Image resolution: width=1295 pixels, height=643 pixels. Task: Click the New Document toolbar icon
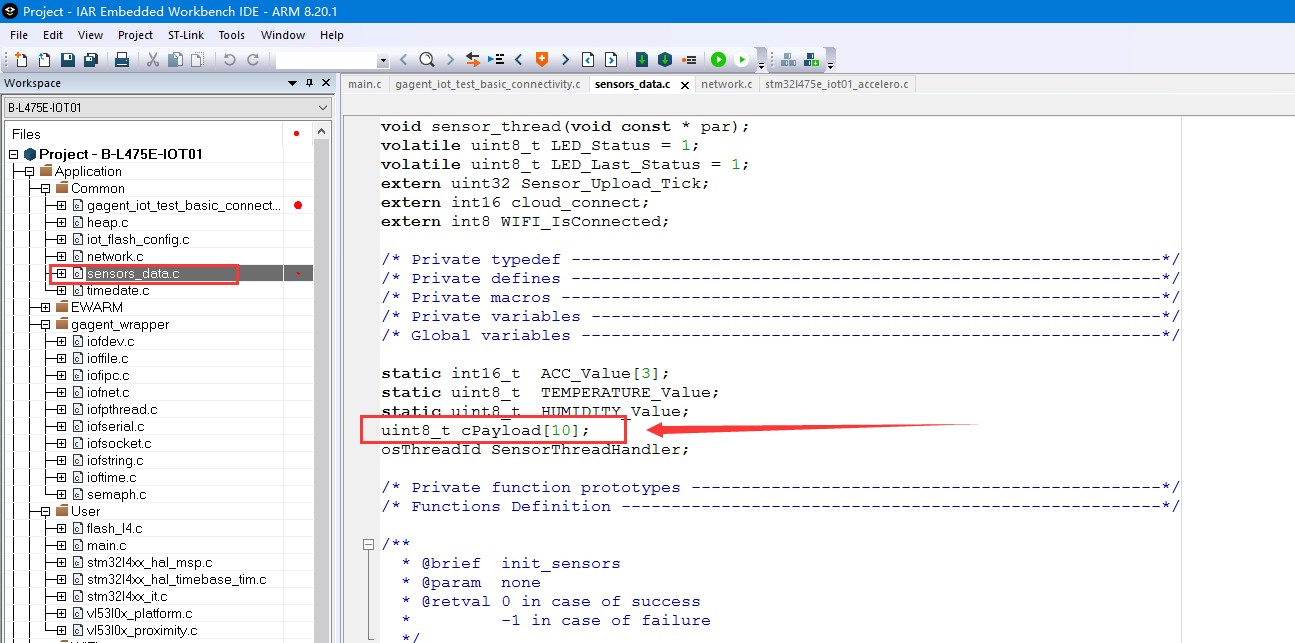pyautogui.click(x=20, y=60)
